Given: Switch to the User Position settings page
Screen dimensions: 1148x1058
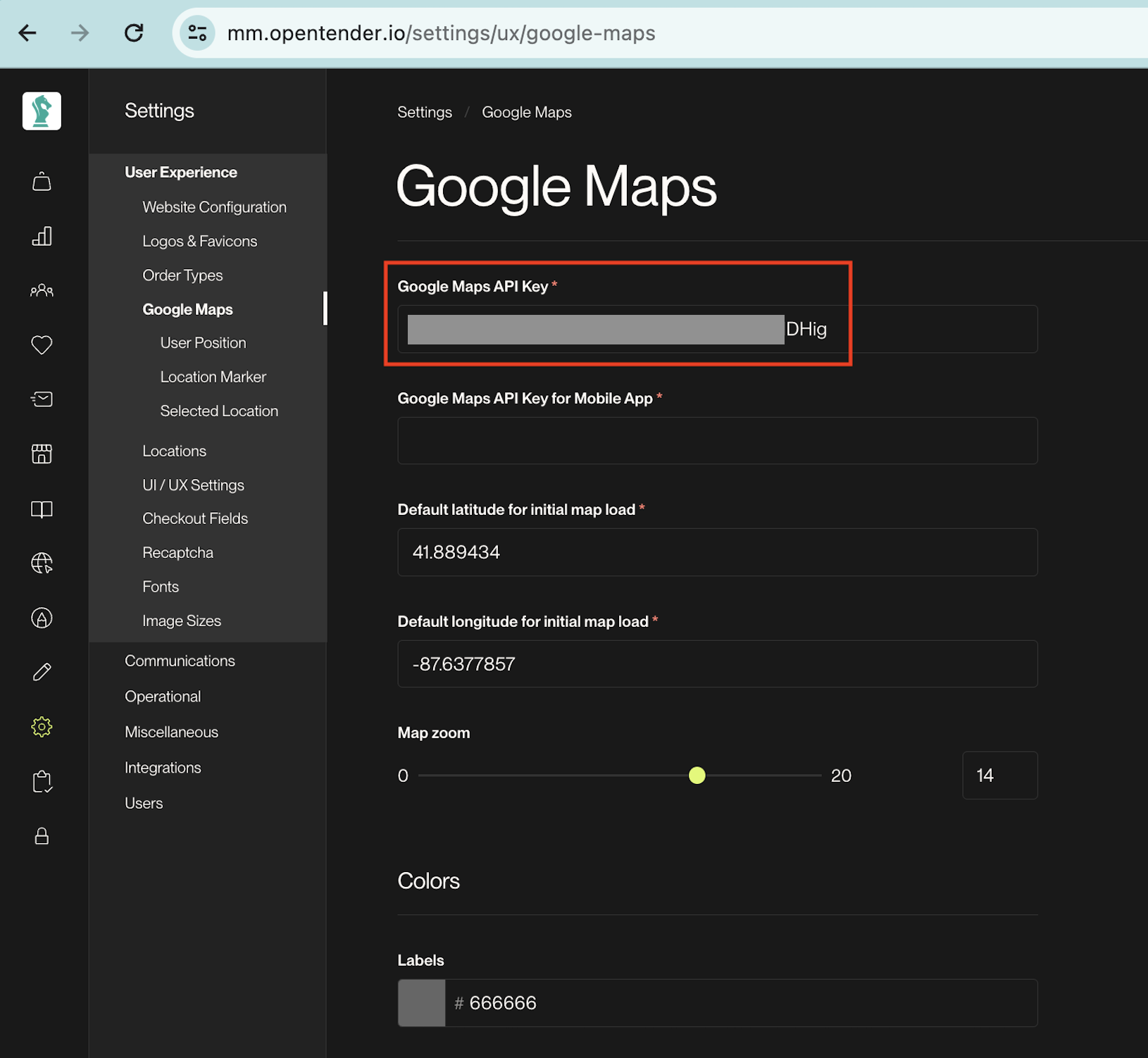Looking at the screenshot, I should click(x=203, y=343).
